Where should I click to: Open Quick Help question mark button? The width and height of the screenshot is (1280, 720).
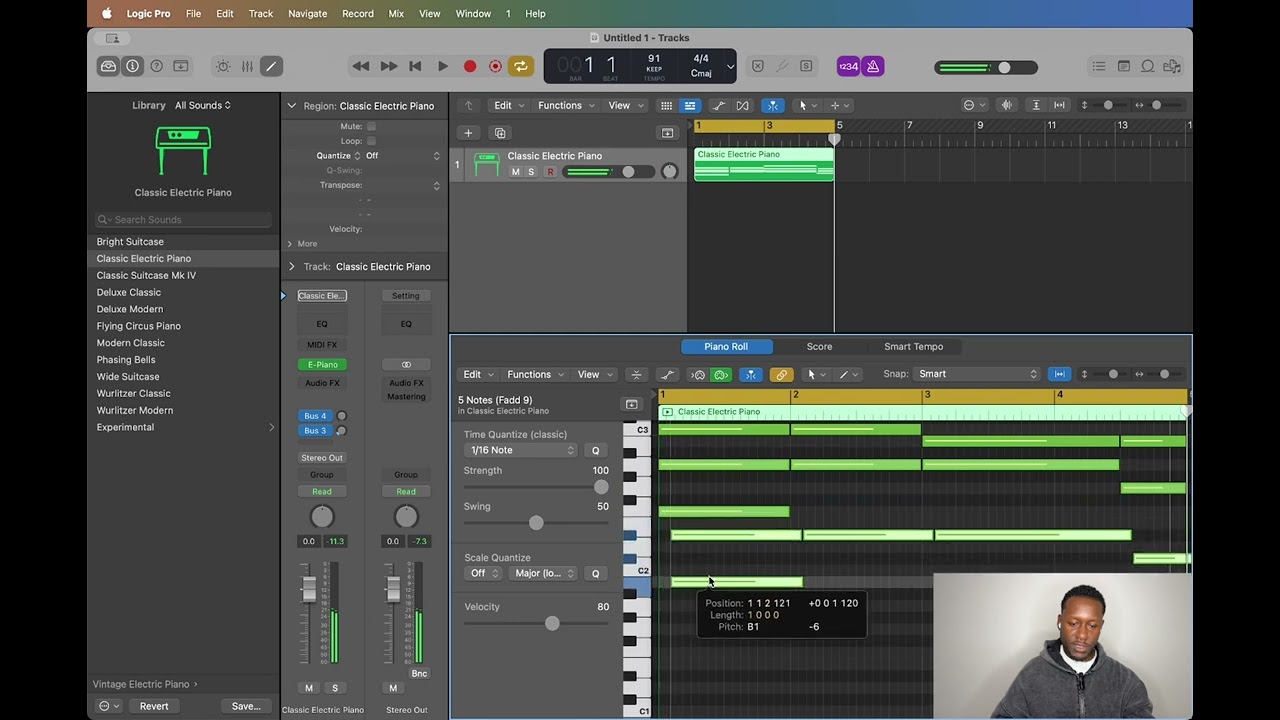pos(156,66)
